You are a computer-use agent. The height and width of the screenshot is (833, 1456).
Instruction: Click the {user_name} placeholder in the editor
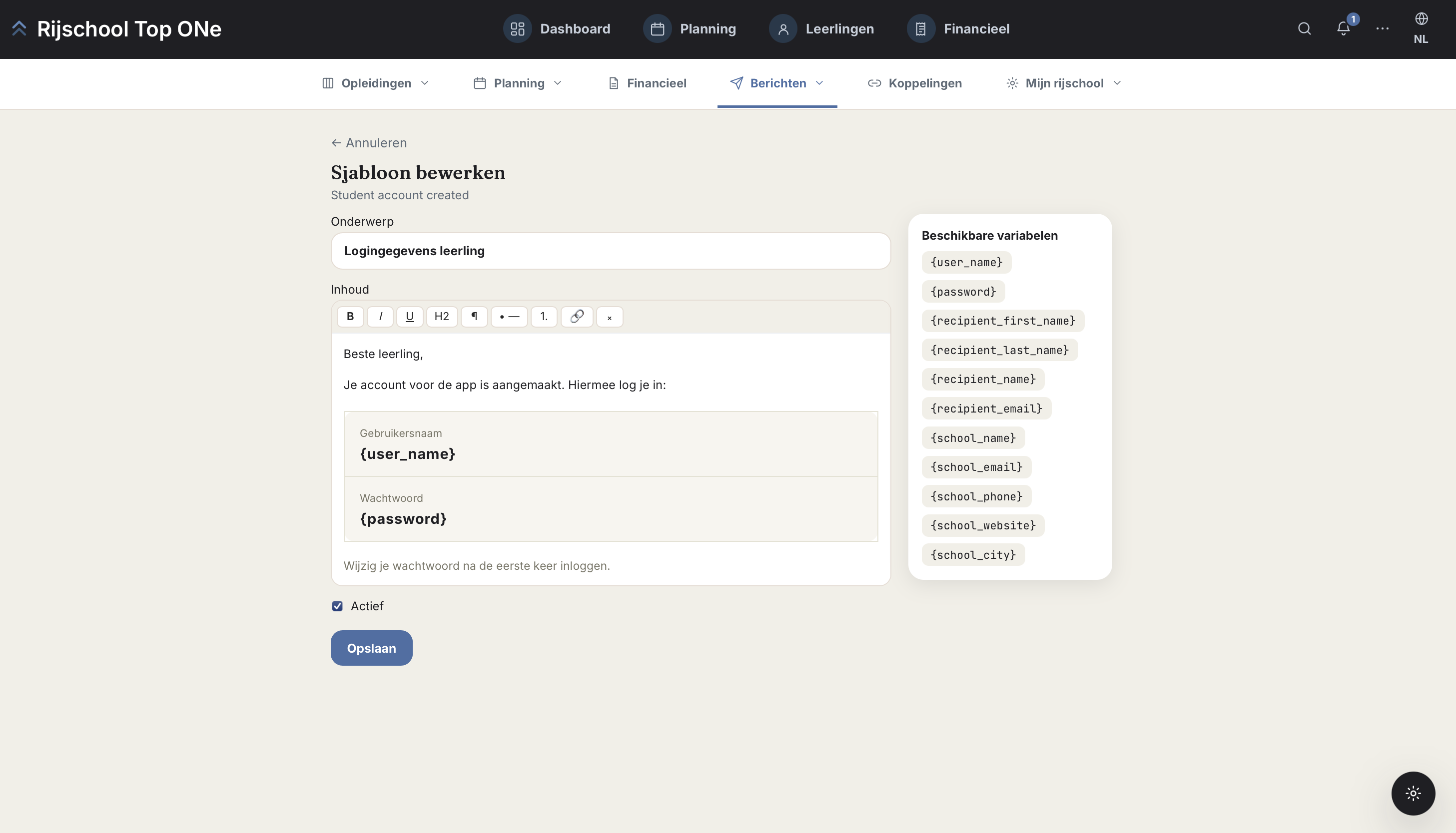click(408, 454)
